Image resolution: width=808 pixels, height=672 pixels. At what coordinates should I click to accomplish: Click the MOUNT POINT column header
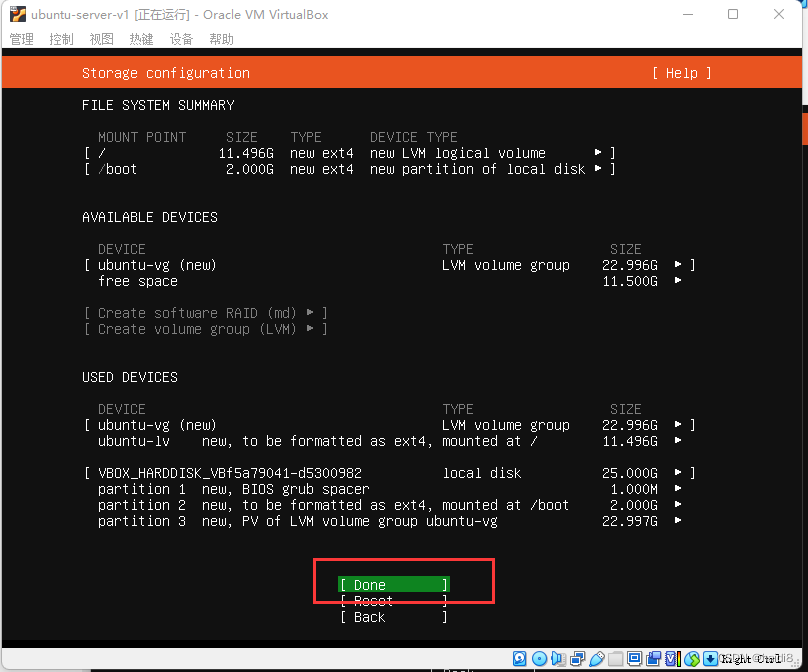pyautogui.click(x=142, y=137)
